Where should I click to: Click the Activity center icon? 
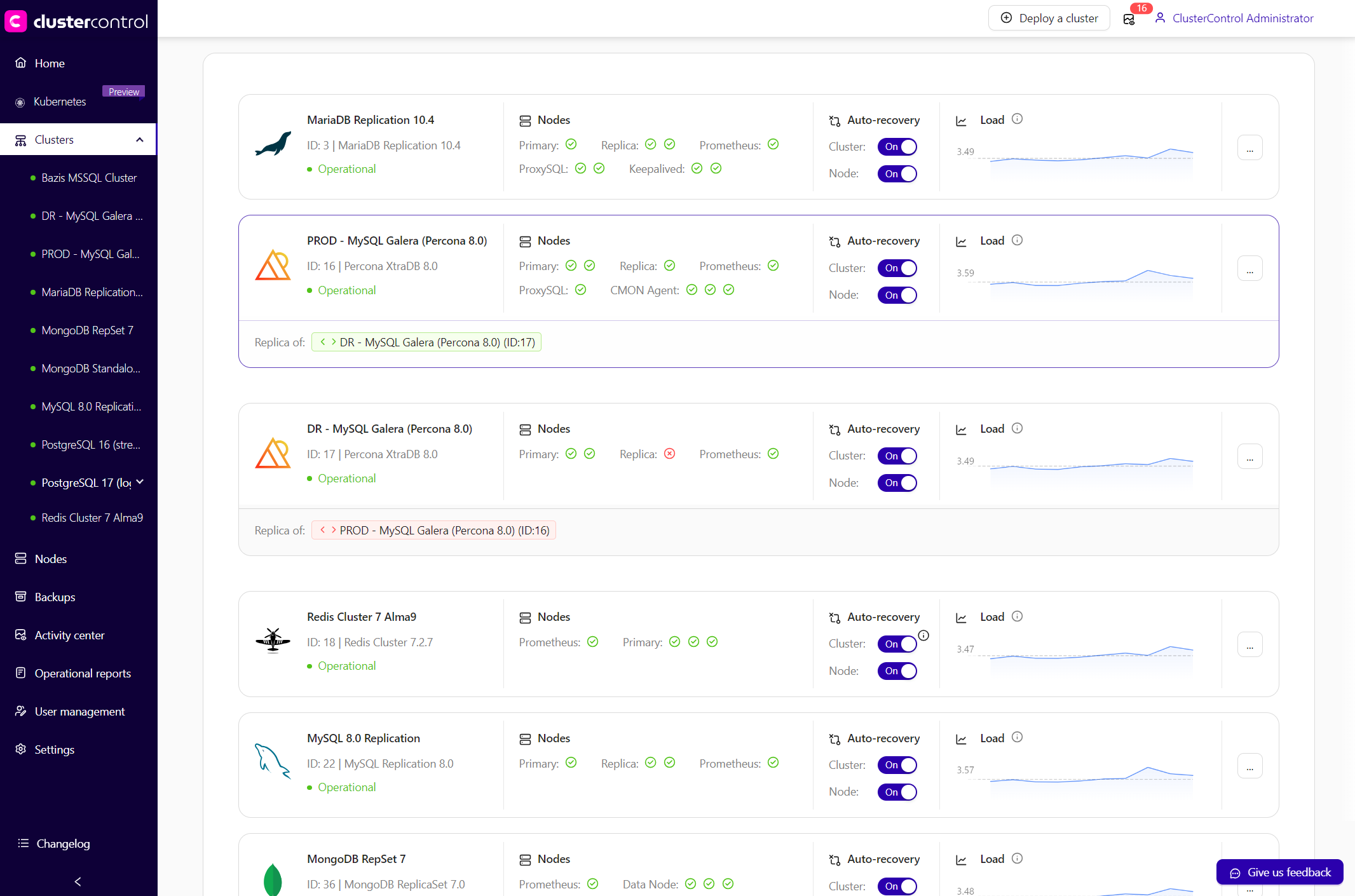20,635
